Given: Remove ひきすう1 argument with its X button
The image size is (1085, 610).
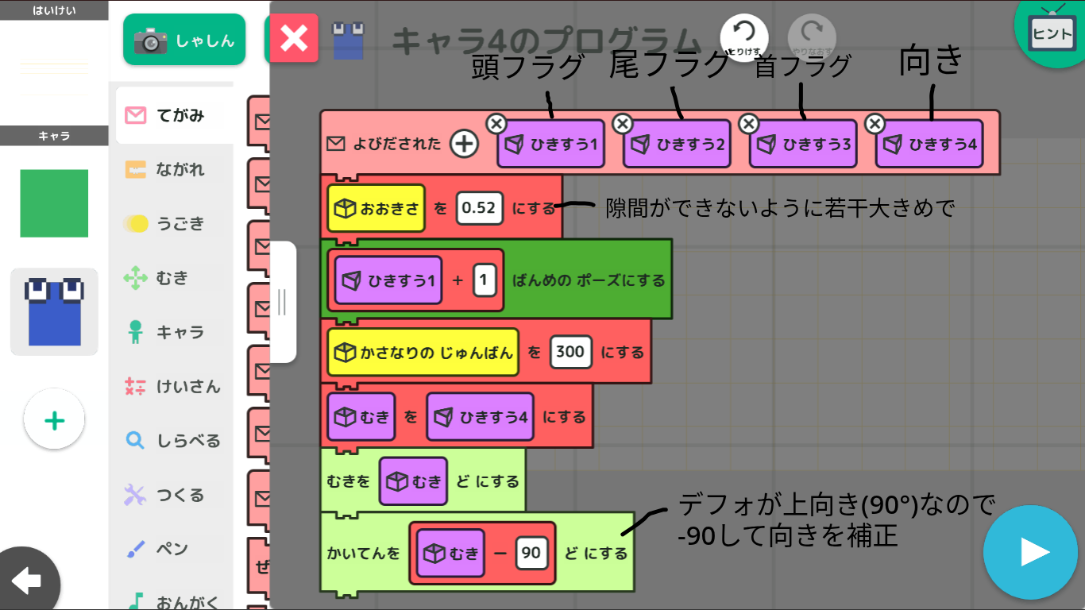Looking at the screenshot, I should tap(496, 124).
